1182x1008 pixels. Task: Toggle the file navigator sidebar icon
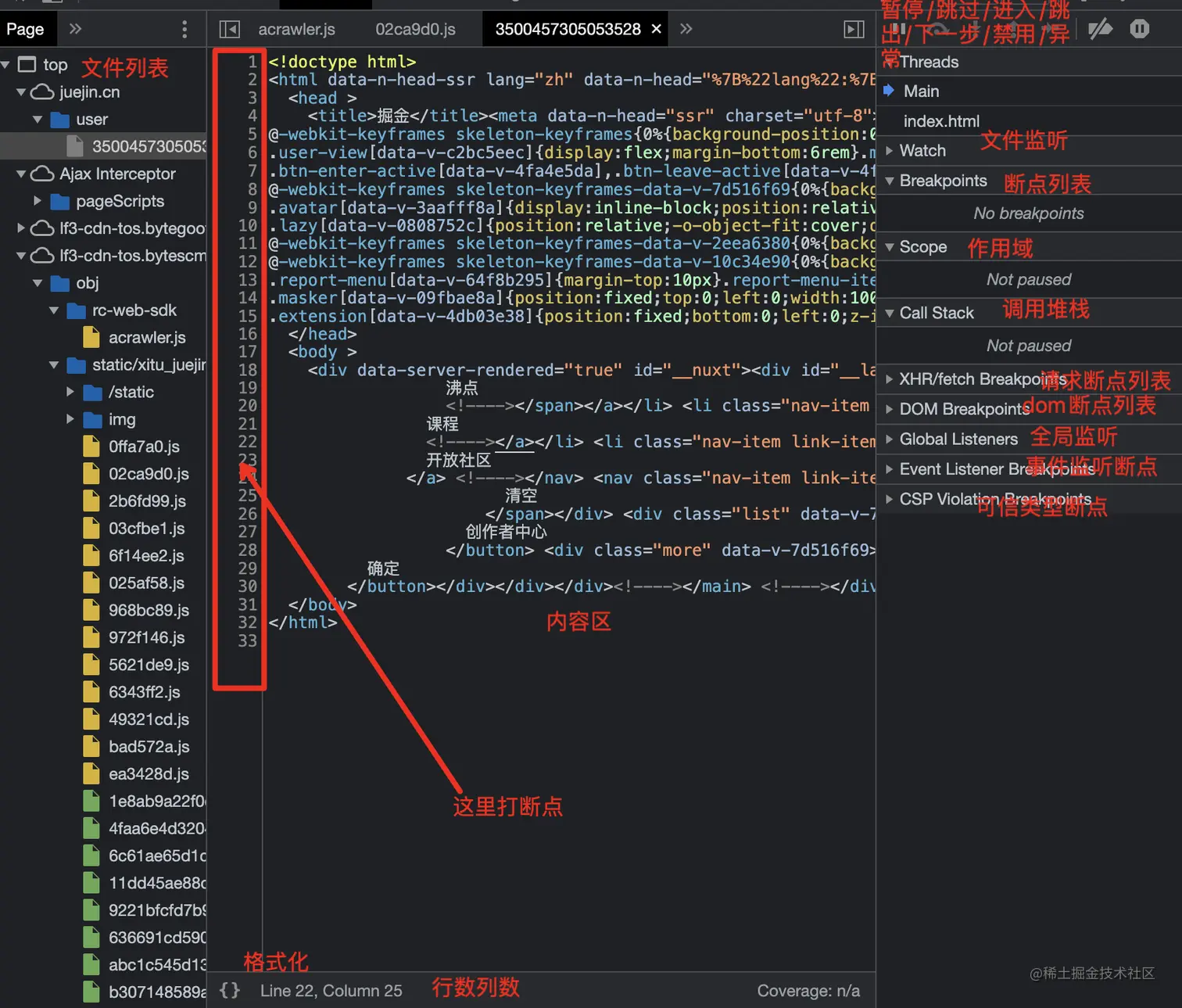pos(229,30)
